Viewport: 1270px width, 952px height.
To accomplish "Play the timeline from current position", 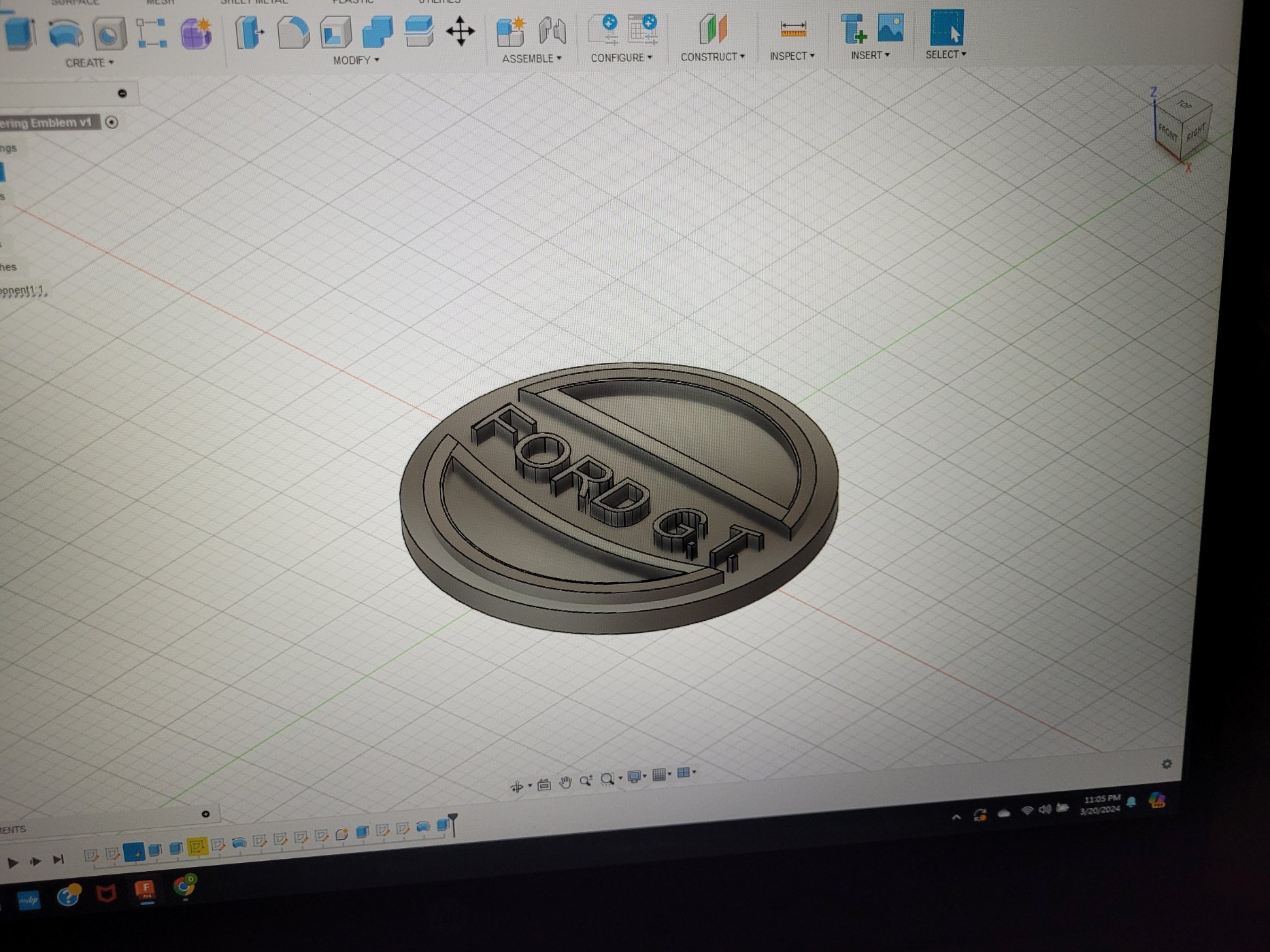I will pos(13,863).
